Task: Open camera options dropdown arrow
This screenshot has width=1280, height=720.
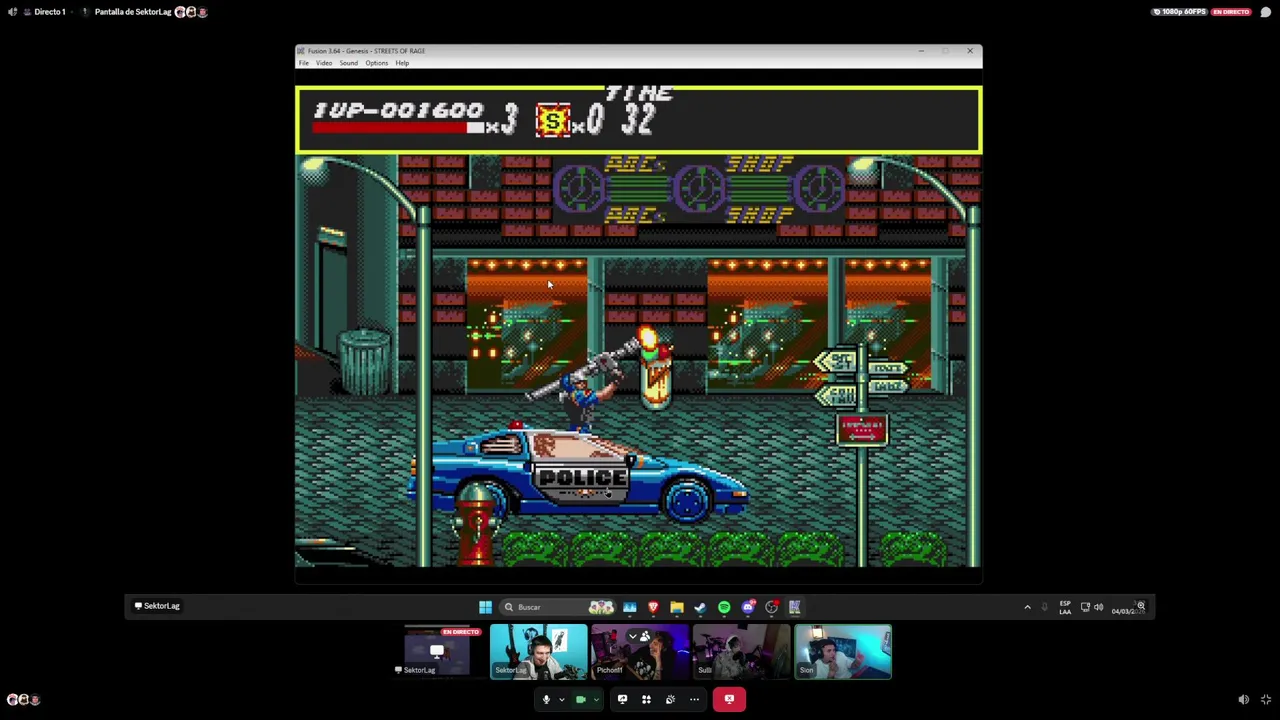Action: [x=596, y=700]
